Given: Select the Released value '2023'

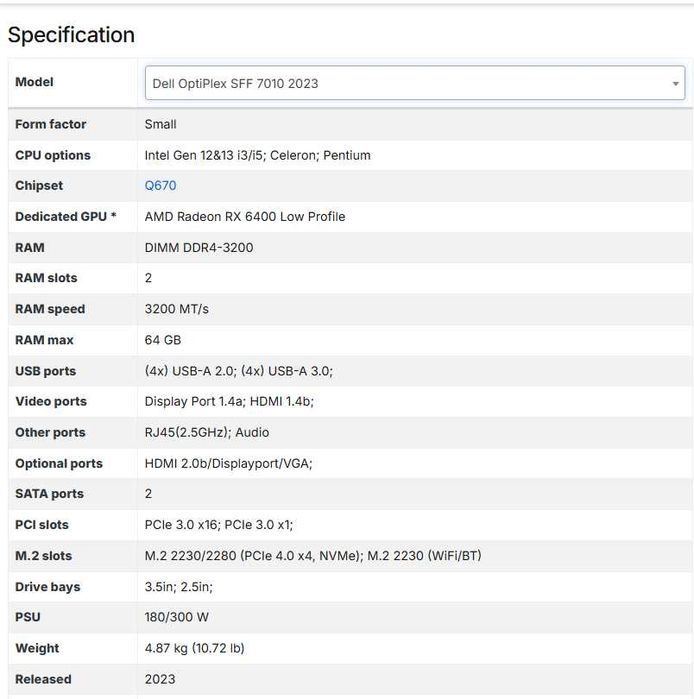Looking at the screenshot, I should click(160, 679).
